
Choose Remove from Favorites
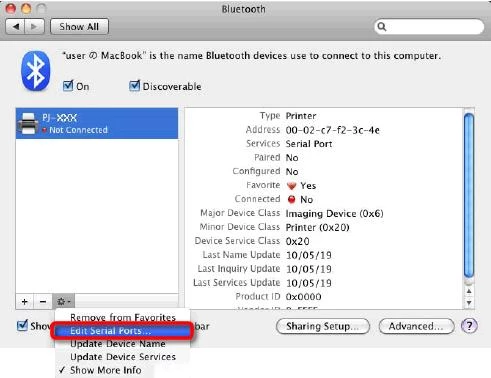pyautogui.click(x=123, y=317)
